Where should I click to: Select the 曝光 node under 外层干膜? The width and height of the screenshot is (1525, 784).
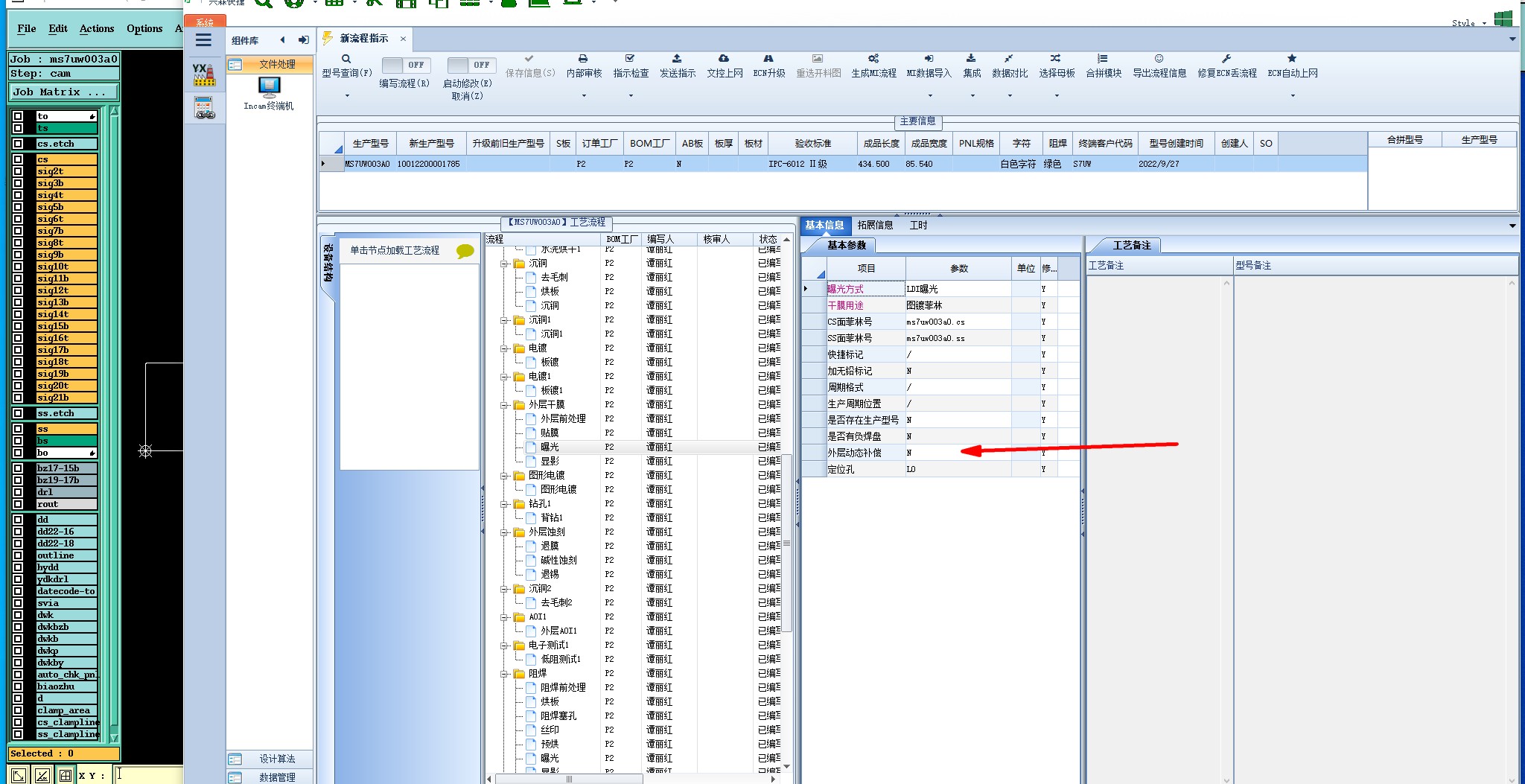click(550, 447)
